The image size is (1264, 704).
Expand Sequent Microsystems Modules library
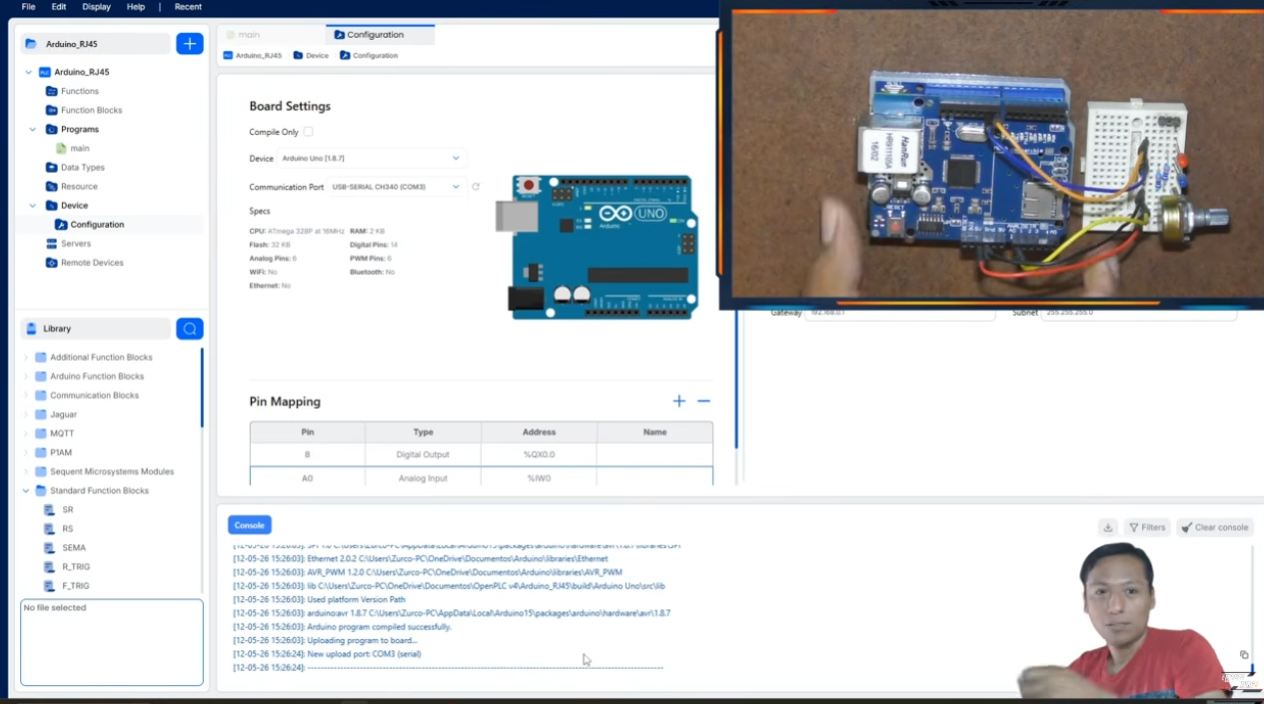click(26, 471)
